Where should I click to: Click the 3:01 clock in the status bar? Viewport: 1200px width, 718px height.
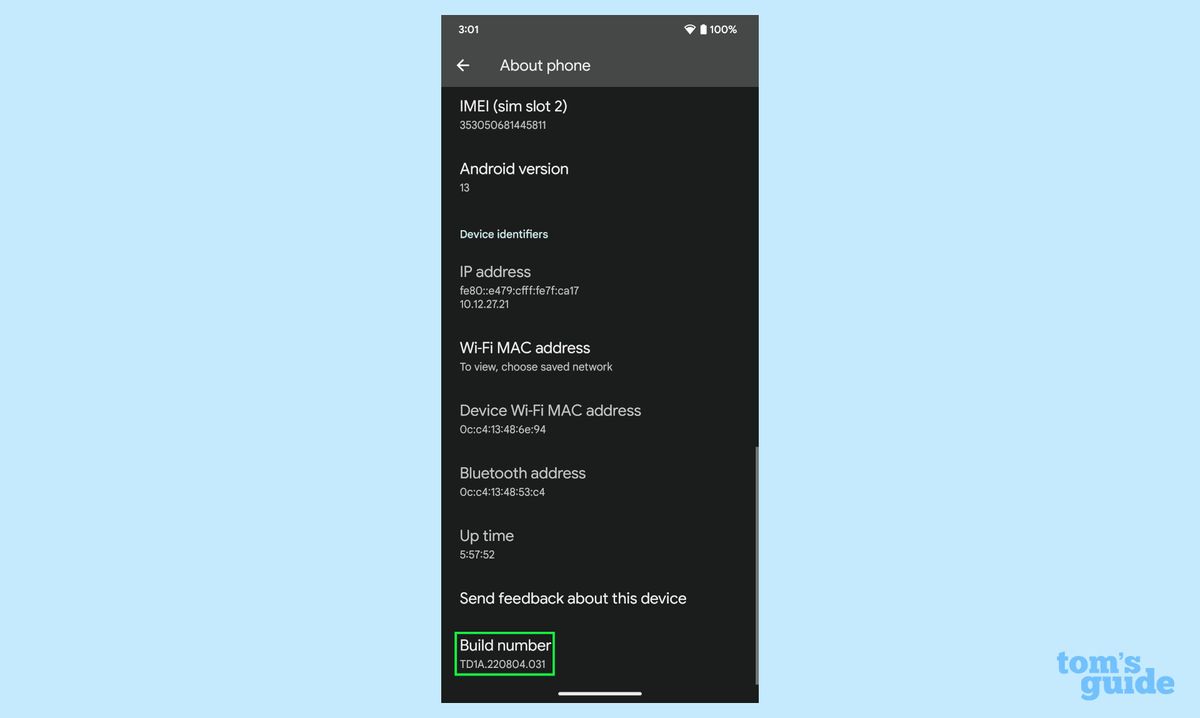tap(468, 29)
